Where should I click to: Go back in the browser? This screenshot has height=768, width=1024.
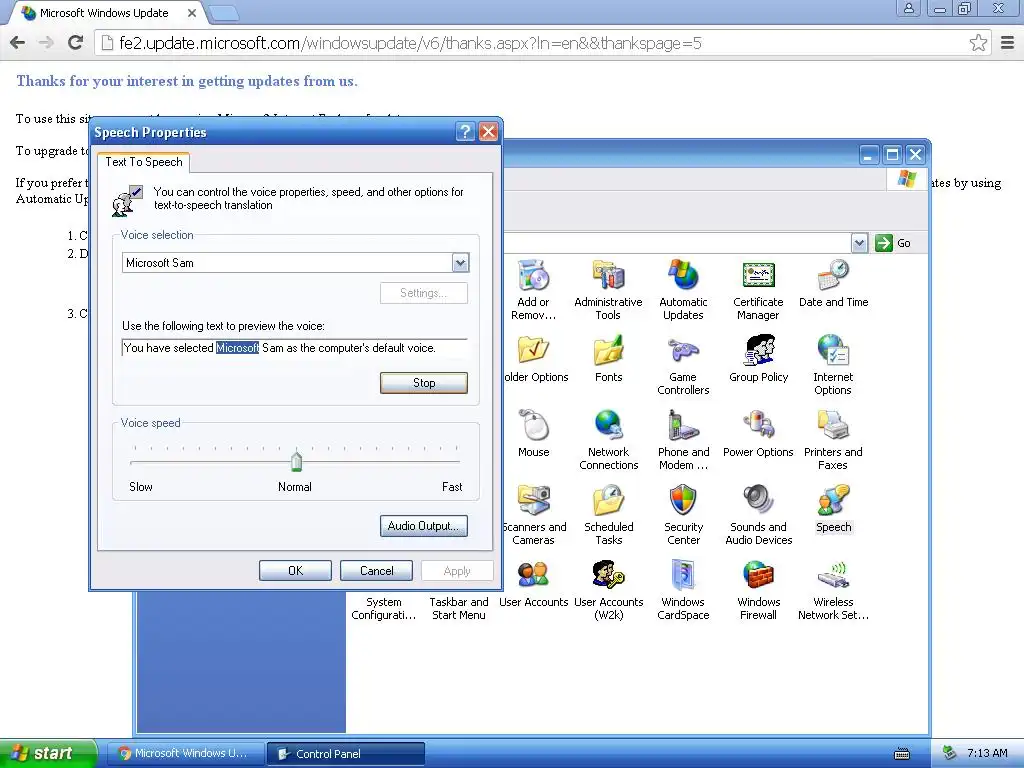click(x=18, y=43)
